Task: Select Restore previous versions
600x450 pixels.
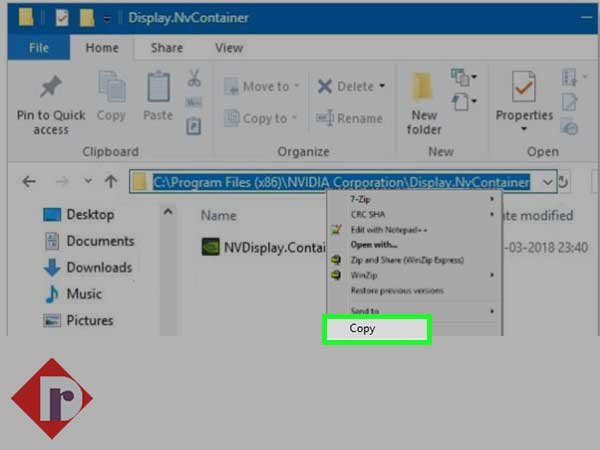Action: [x=414, y=290]
